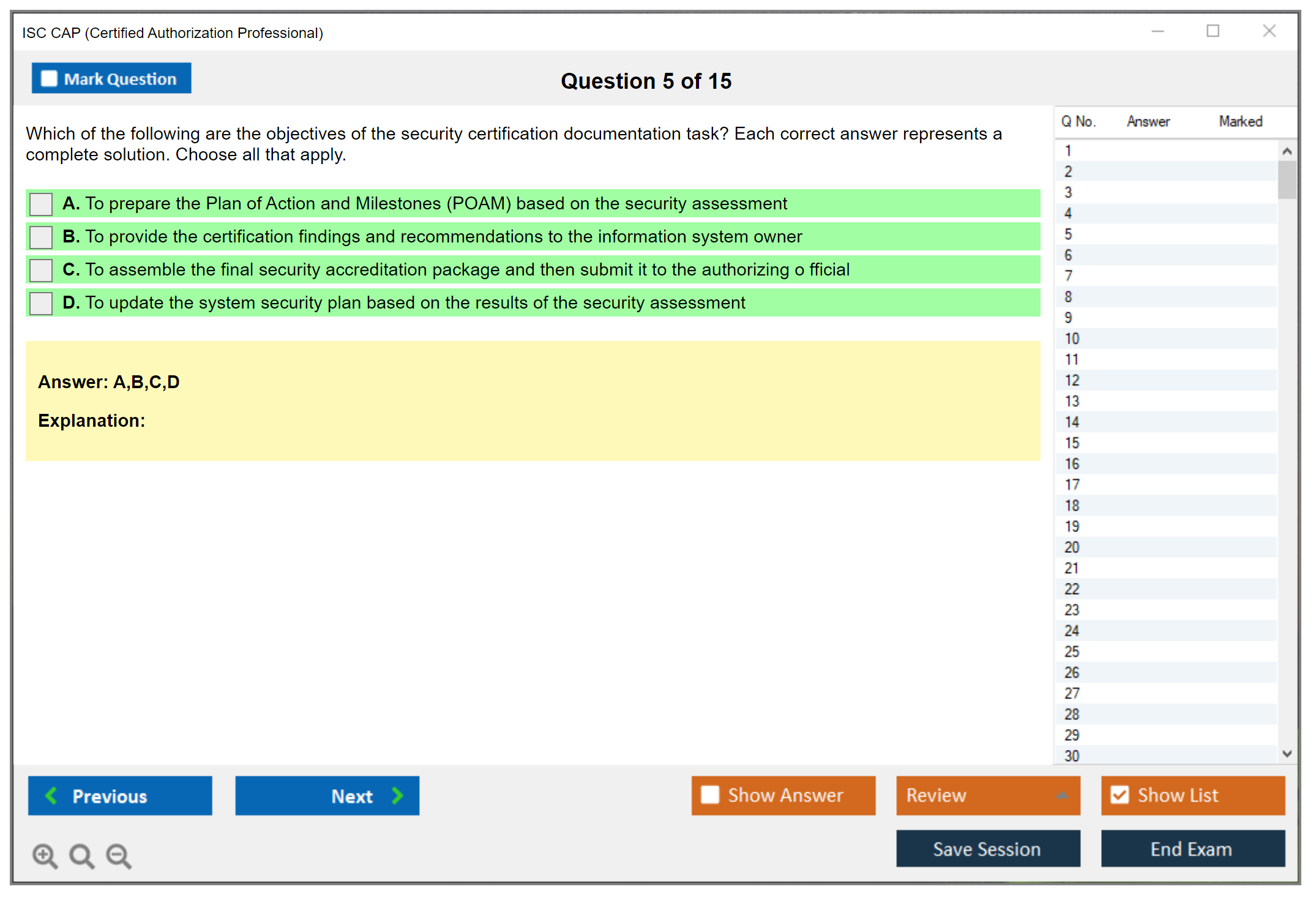The image size is (1316, 900).
Task: Enable the Show Answer checkbox
Action: (710, 795)
